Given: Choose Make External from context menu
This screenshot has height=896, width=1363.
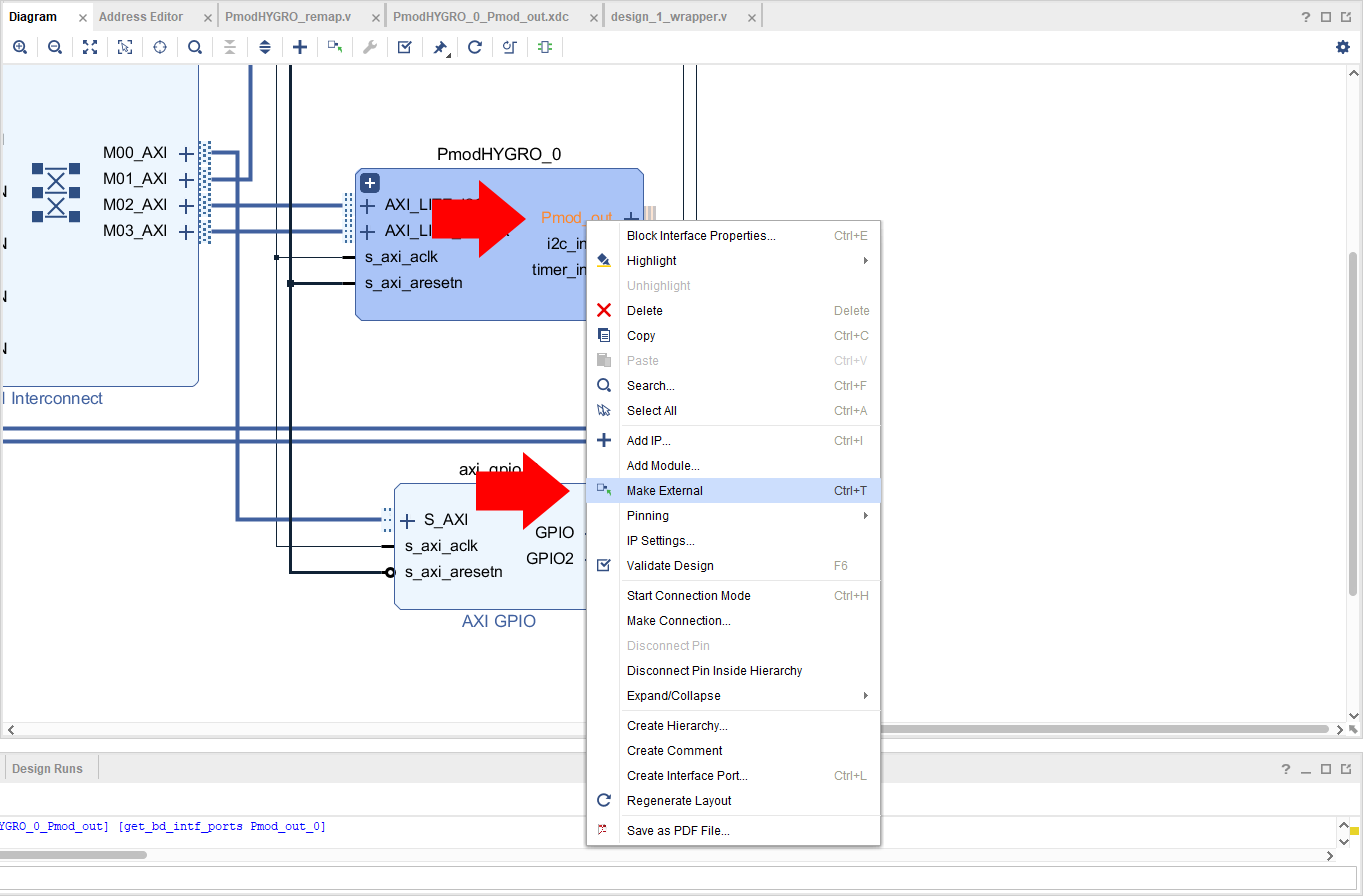Looking at the screenshot, I should click(x=733, y=491).
